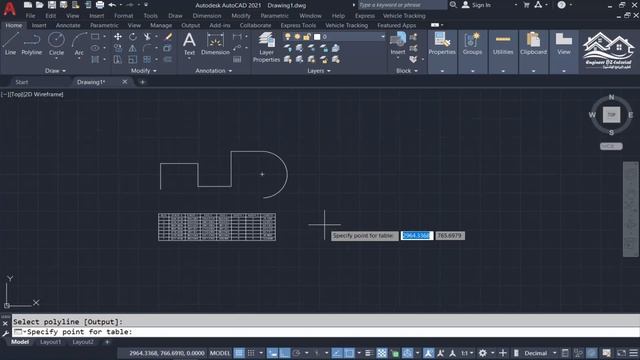Open Layer Properties manager
Screen dimensions: 640x360
tap(266, 47)
